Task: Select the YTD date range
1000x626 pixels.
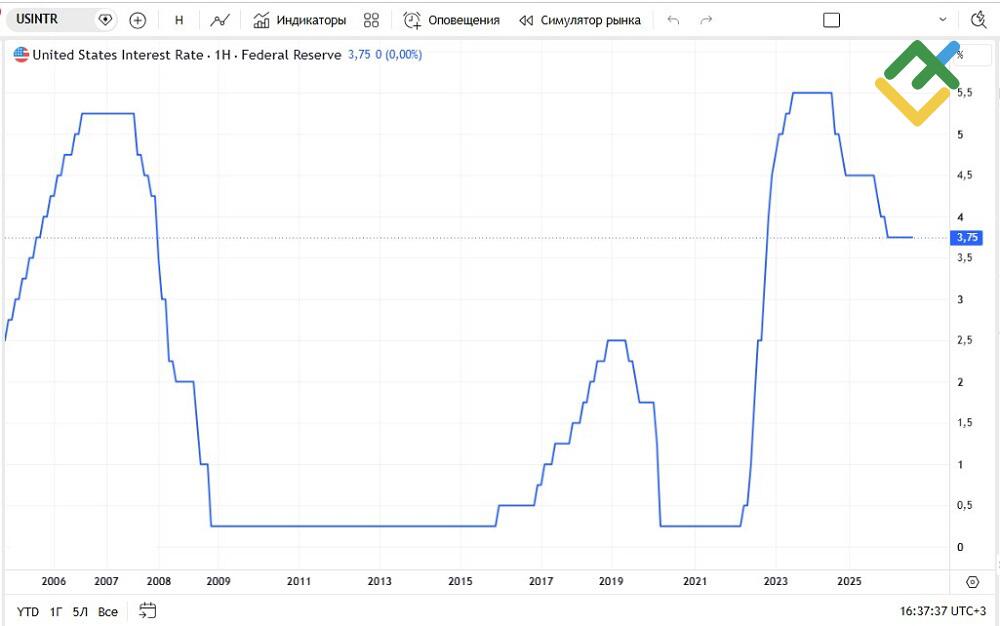Action: (27, 612)
